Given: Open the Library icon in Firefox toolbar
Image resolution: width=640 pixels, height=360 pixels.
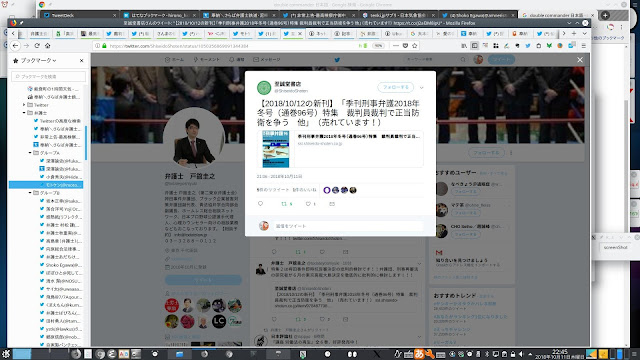Looking at the screenshot, I should click(464, 46).
